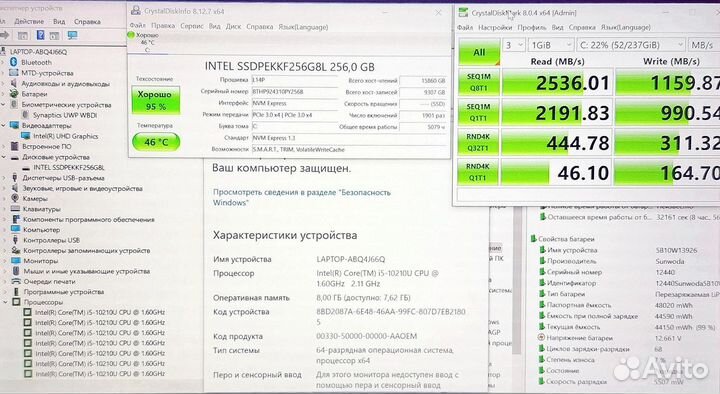The height and width of the screenshot is (394, 720).
Task: Click the forward arrow in Device Manager toolbar
Action: (5, 35)
